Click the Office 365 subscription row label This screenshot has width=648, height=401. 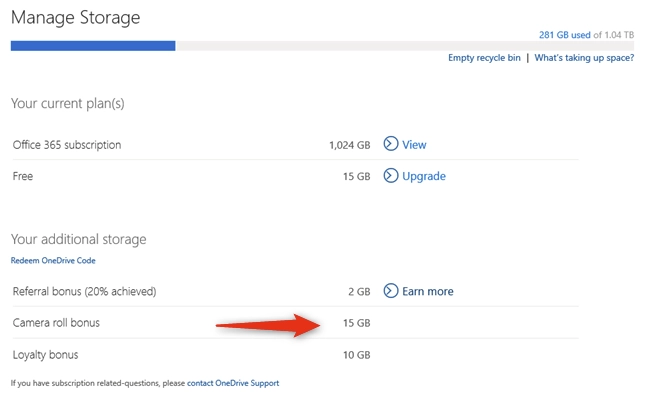67,145
